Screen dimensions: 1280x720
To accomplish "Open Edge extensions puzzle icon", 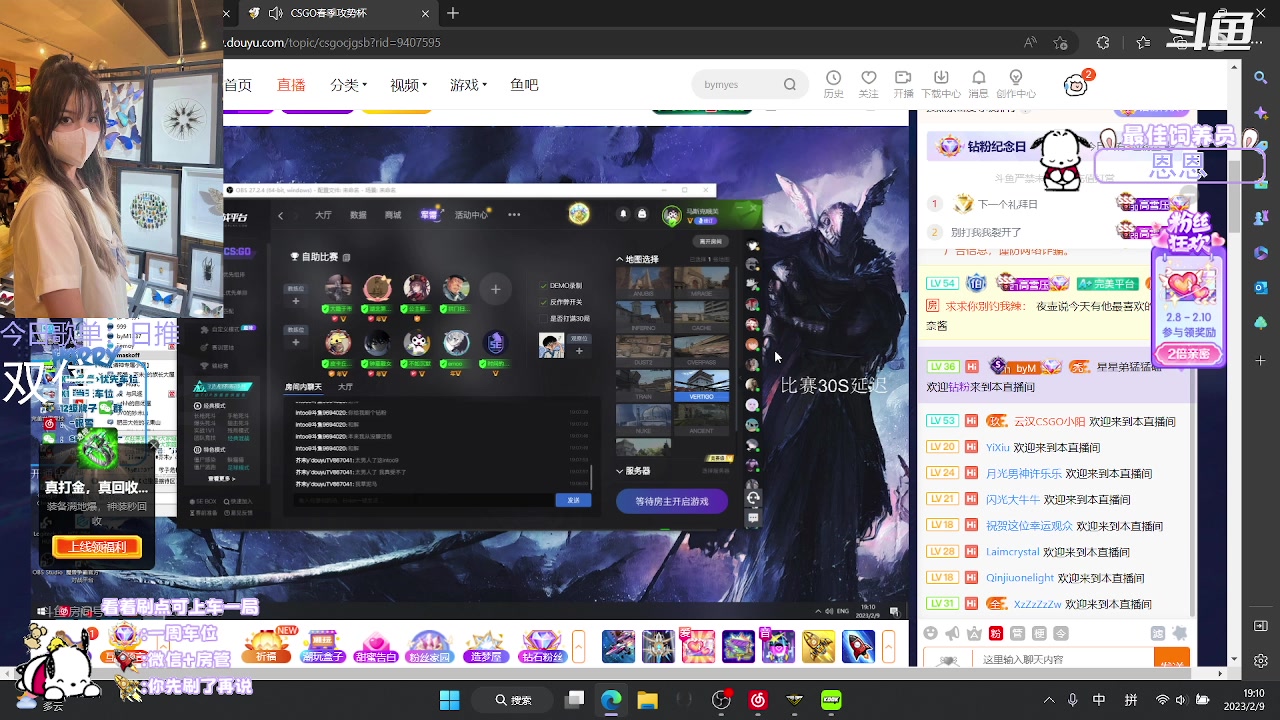I will [x=1103, y=43].
